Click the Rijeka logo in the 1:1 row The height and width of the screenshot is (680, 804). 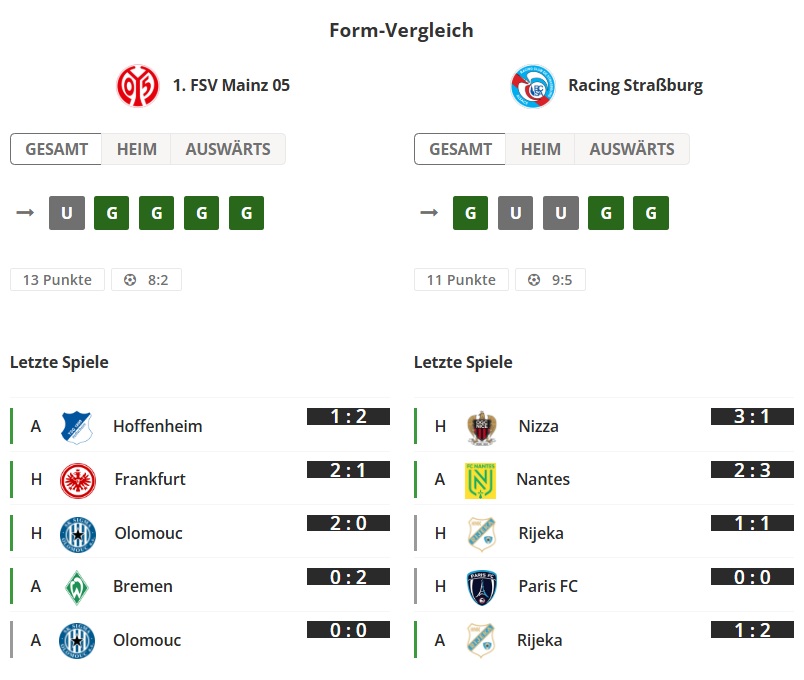pyautogui.click(x=480, y=533)
